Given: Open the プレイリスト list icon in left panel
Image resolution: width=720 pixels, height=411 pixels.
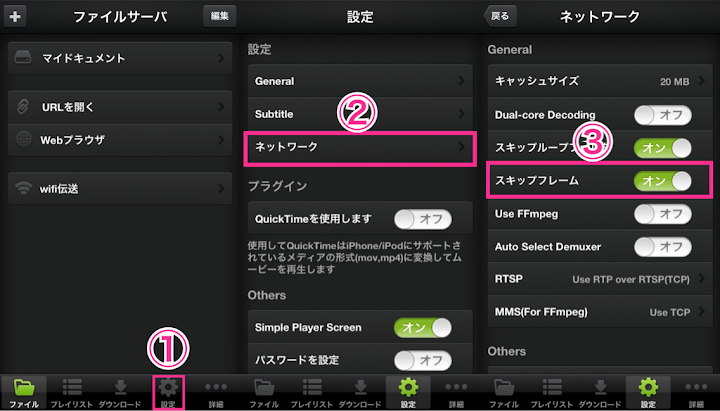Looking at the screenshot, I should pos(72,388).
